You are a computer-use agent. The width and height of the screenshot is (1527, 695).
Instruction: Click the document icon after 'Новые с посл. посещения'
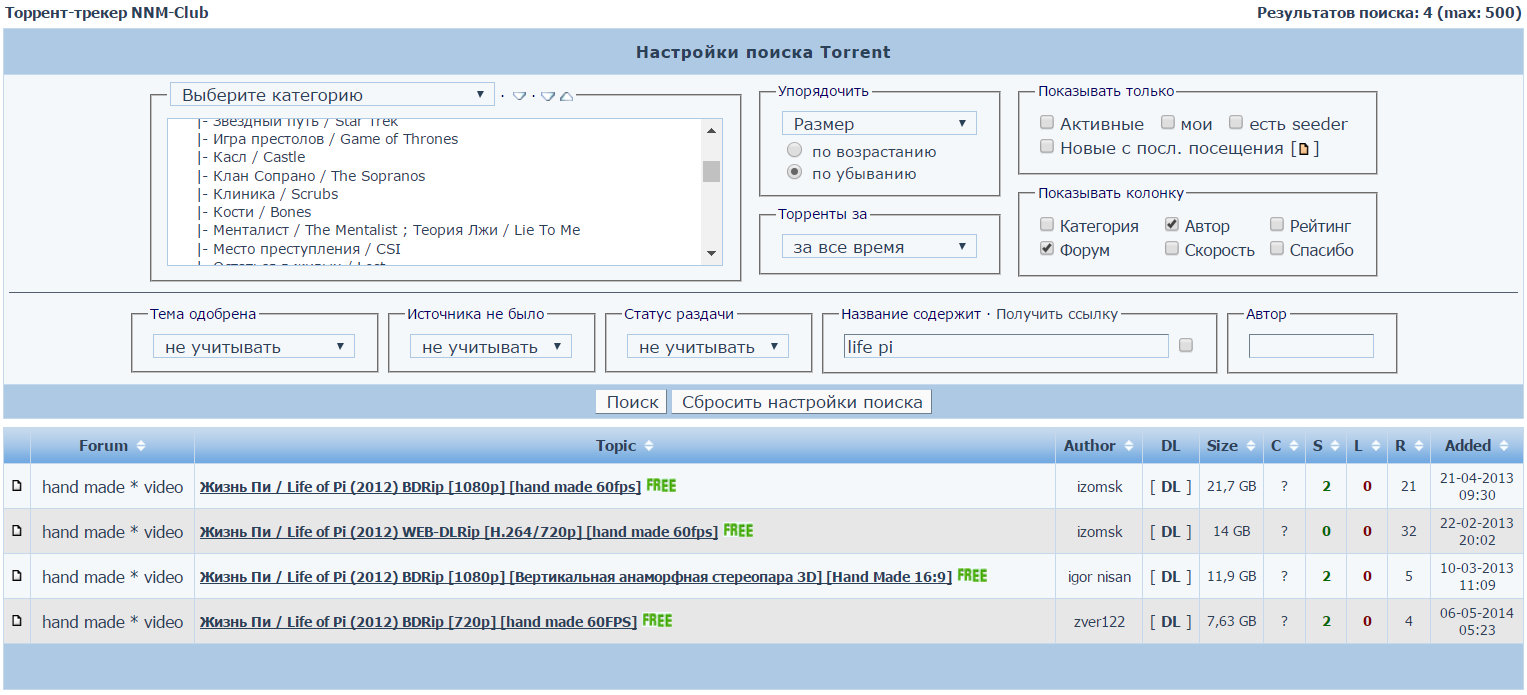pyautogui.click(x=1303, y=149)
